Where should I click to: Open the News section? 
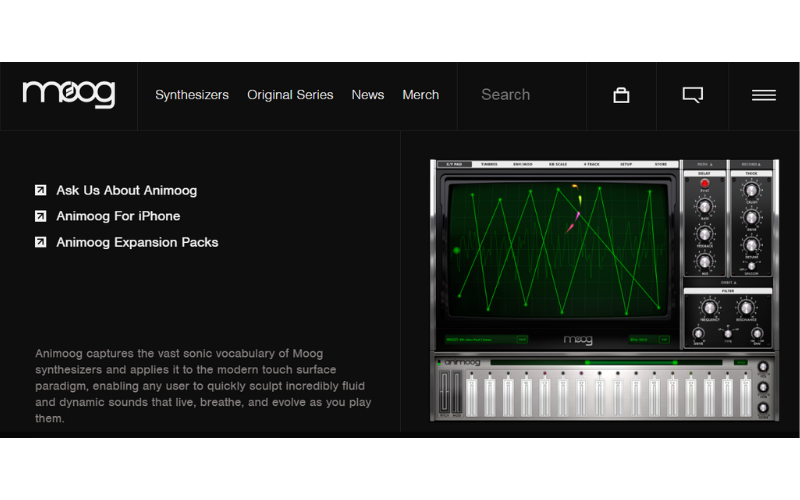367,95
